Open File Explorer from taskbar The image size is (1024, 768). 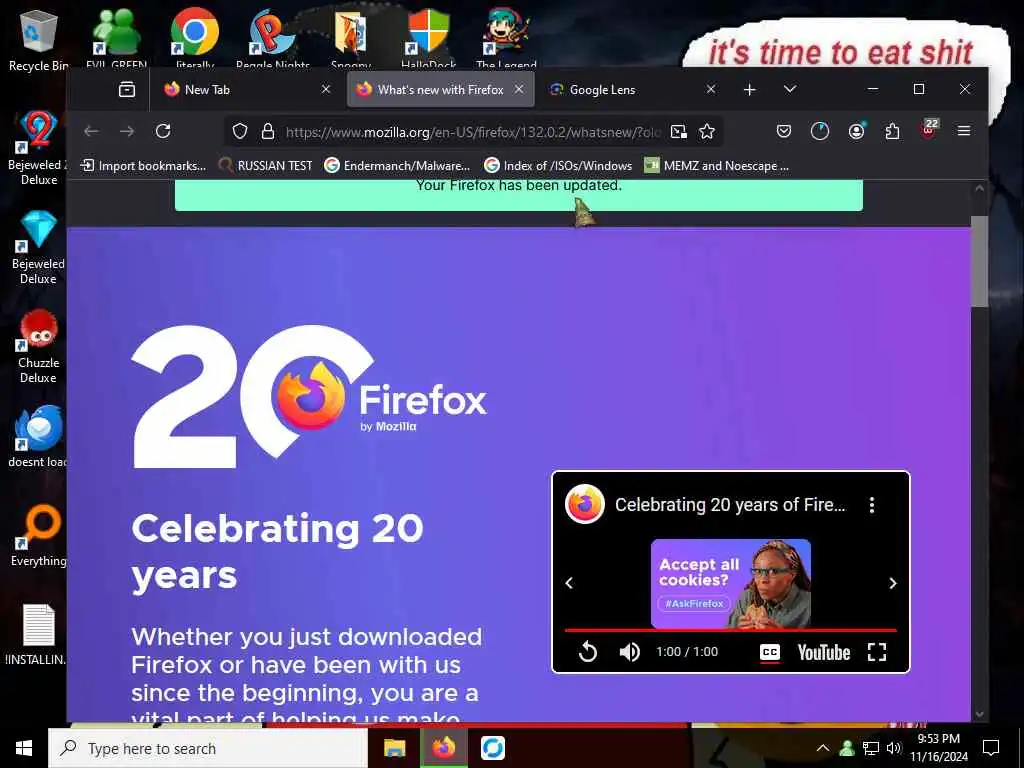(394, 748)
